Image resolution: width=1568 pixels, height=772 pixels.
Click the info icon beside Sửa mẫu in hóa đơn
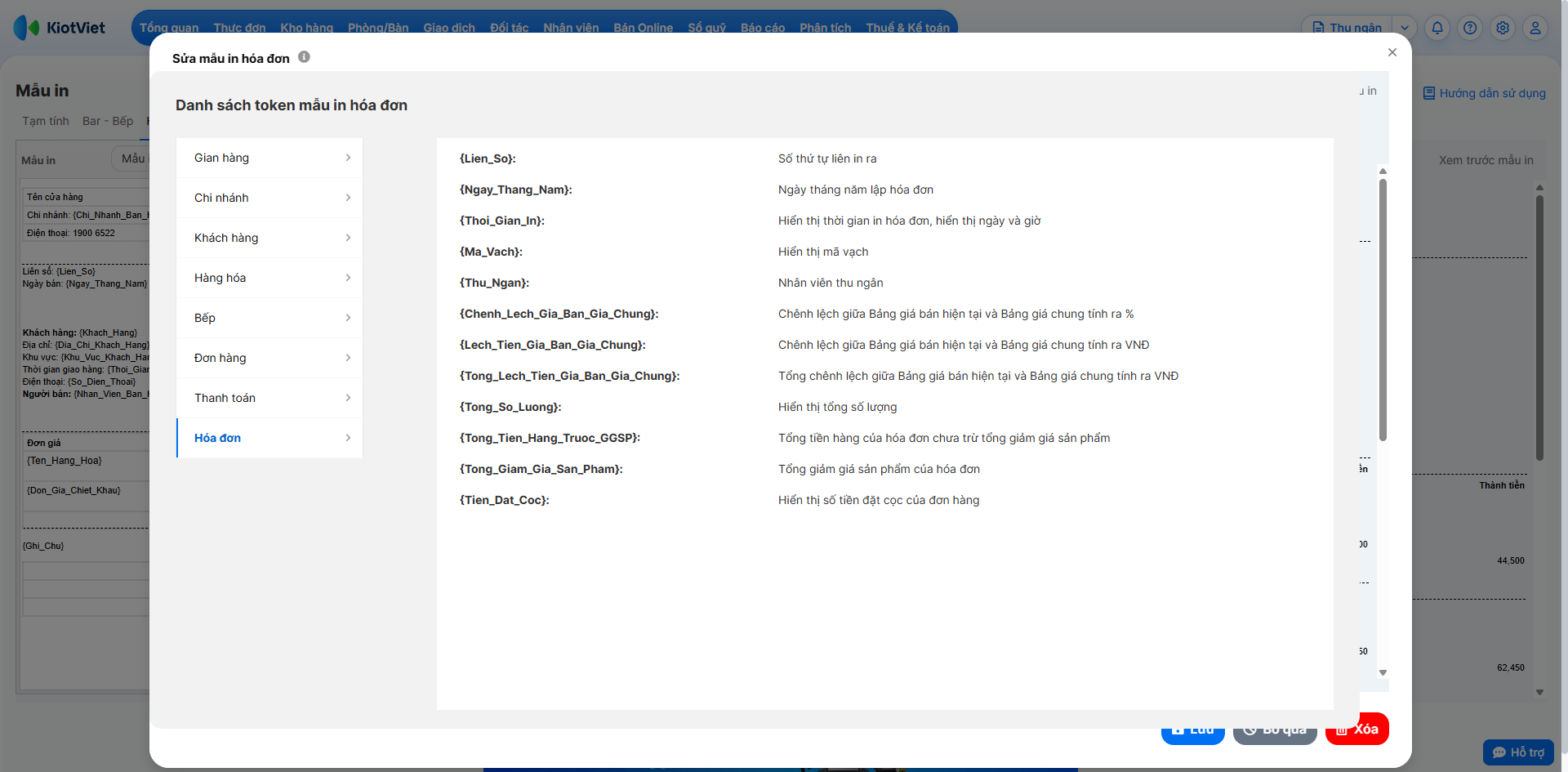[x=304, y=57]
